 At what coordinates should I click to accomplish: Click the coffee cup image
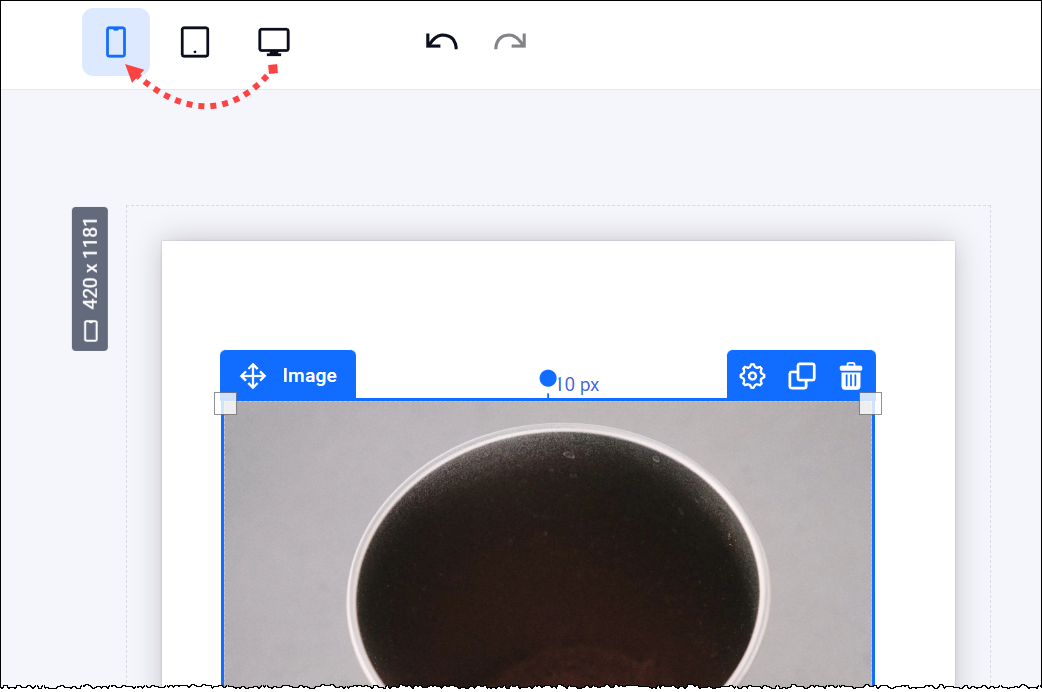point(548,544)
